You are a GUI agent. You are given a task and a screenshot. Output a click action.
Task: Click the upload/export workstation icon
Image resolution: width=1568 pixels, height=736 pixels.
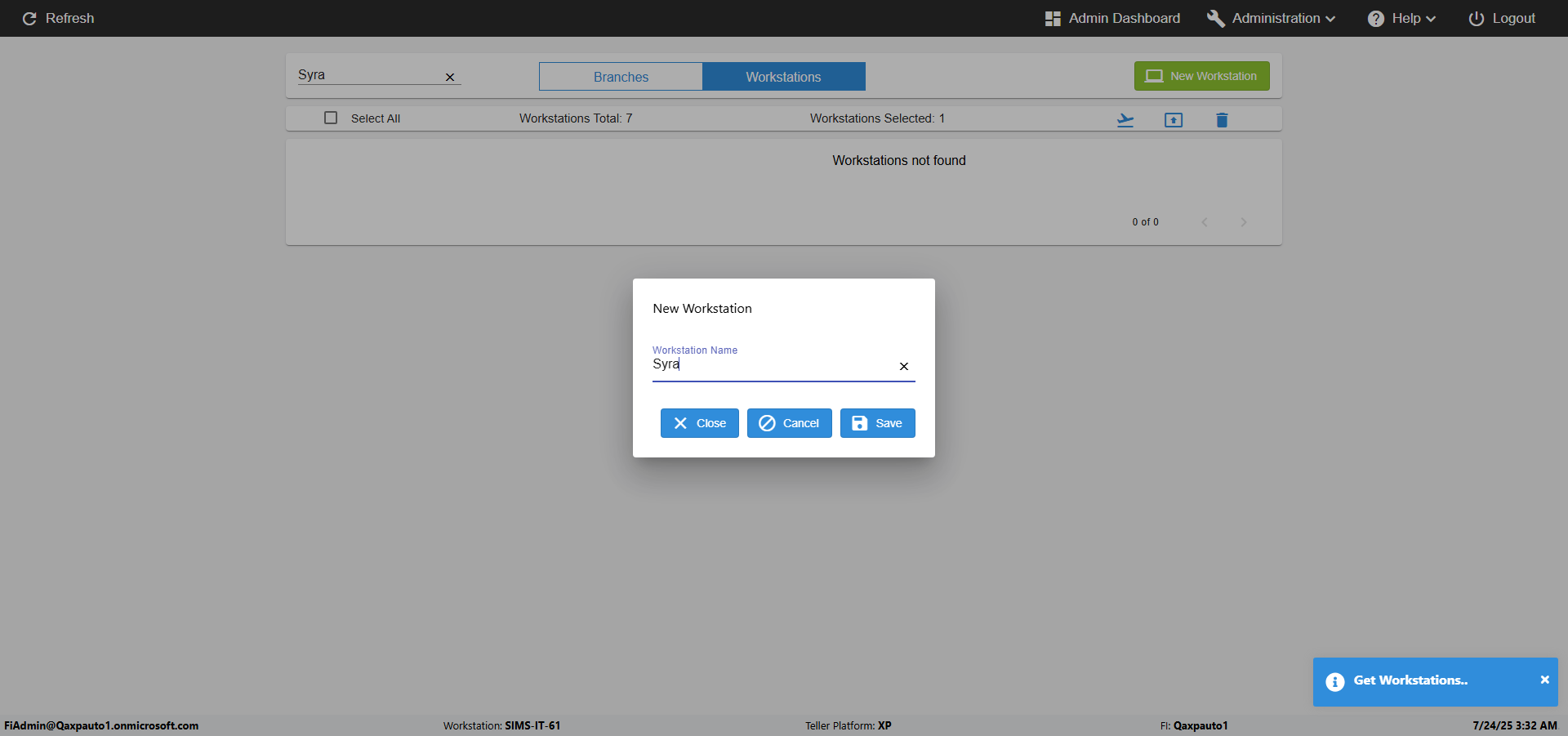1173,120
